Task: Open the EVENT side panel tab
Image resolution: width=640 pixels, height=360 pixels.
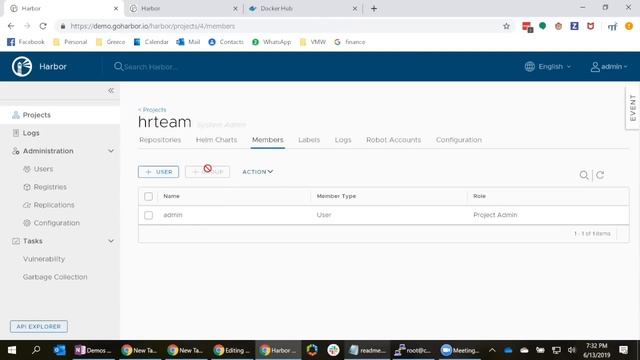Action: (633, 108)
